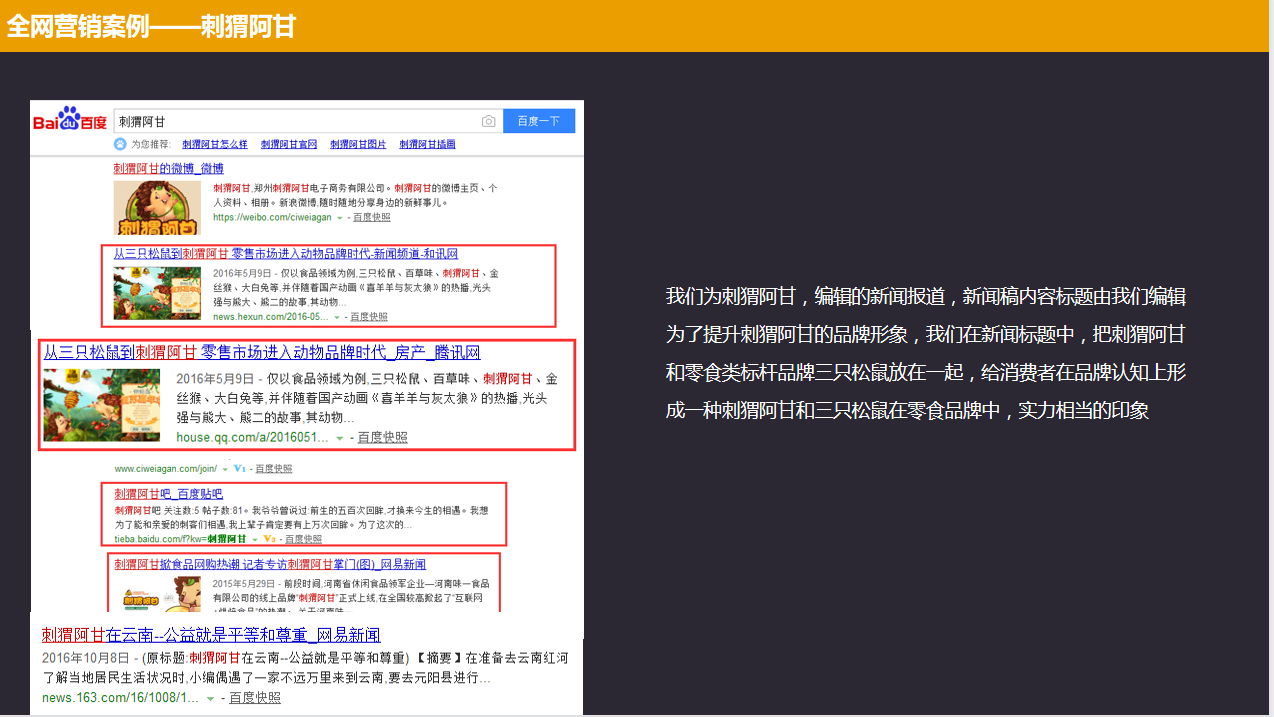Open the result 刺猬阿甘的微博_微博
The image size is (1274, 717).
coord(168,168)
